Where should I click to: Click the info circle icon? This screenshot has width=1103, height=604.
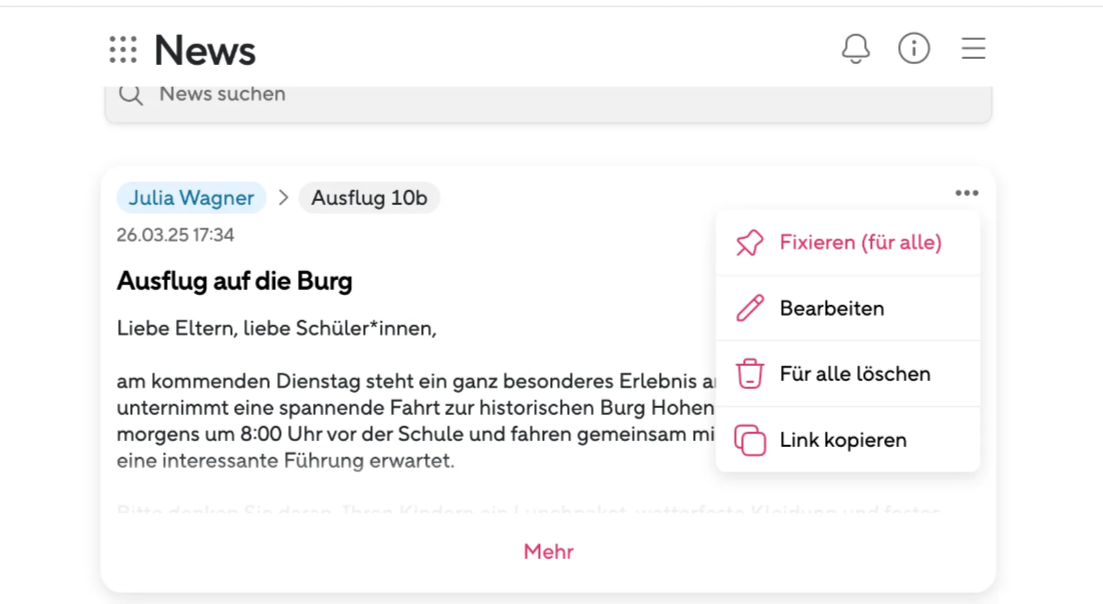click(x=914, y=49)
